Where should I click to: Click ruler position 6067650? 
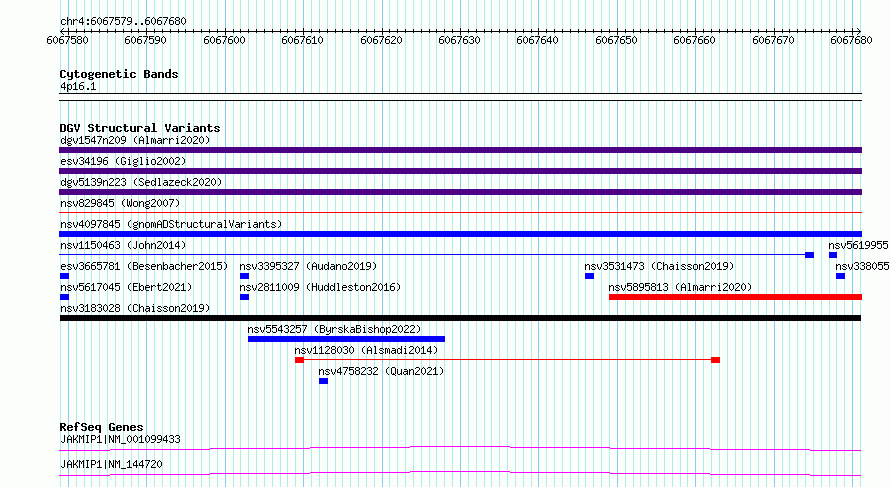point(616,40)
